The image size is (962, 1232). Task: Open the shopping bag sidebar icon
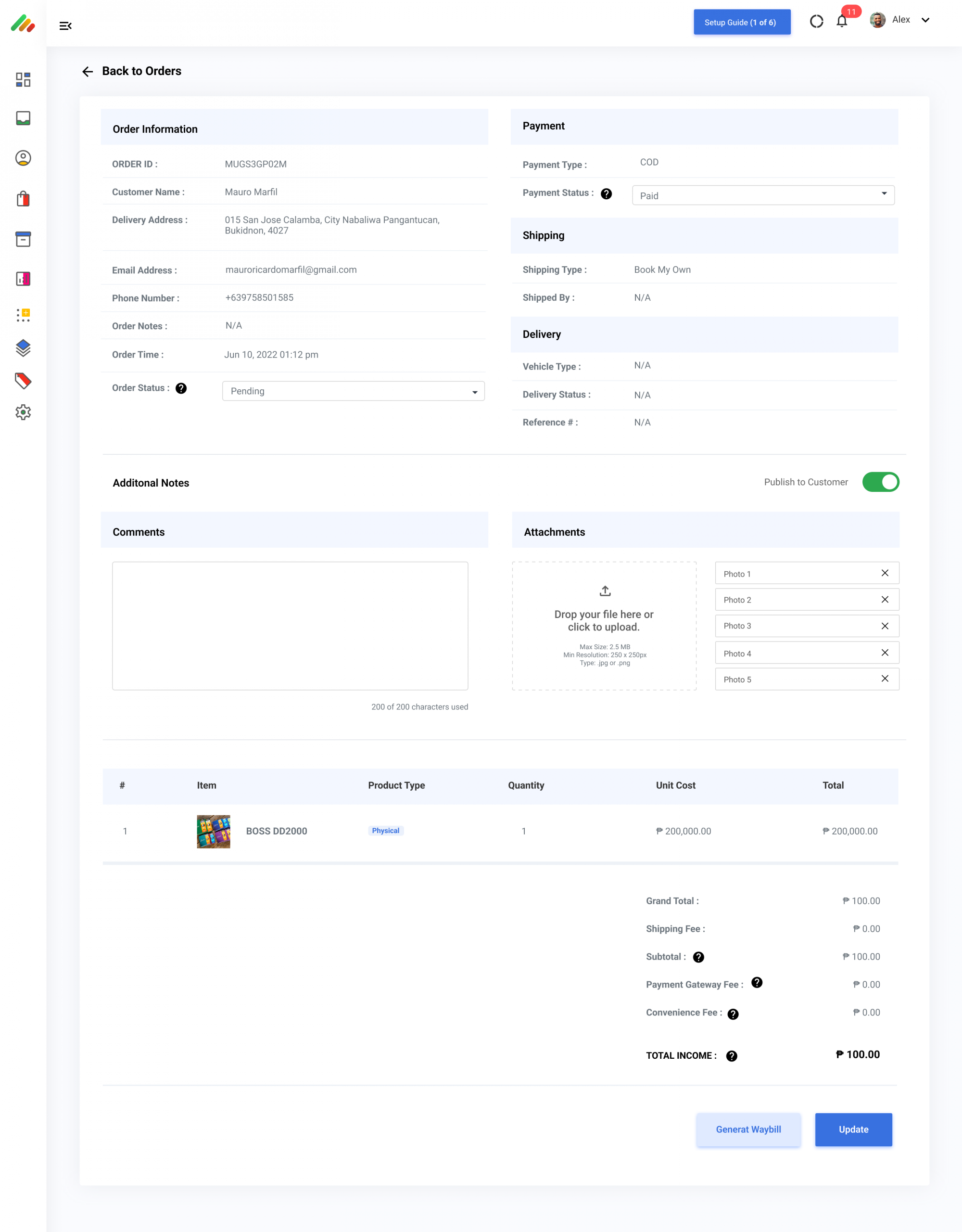coord(23,199)
